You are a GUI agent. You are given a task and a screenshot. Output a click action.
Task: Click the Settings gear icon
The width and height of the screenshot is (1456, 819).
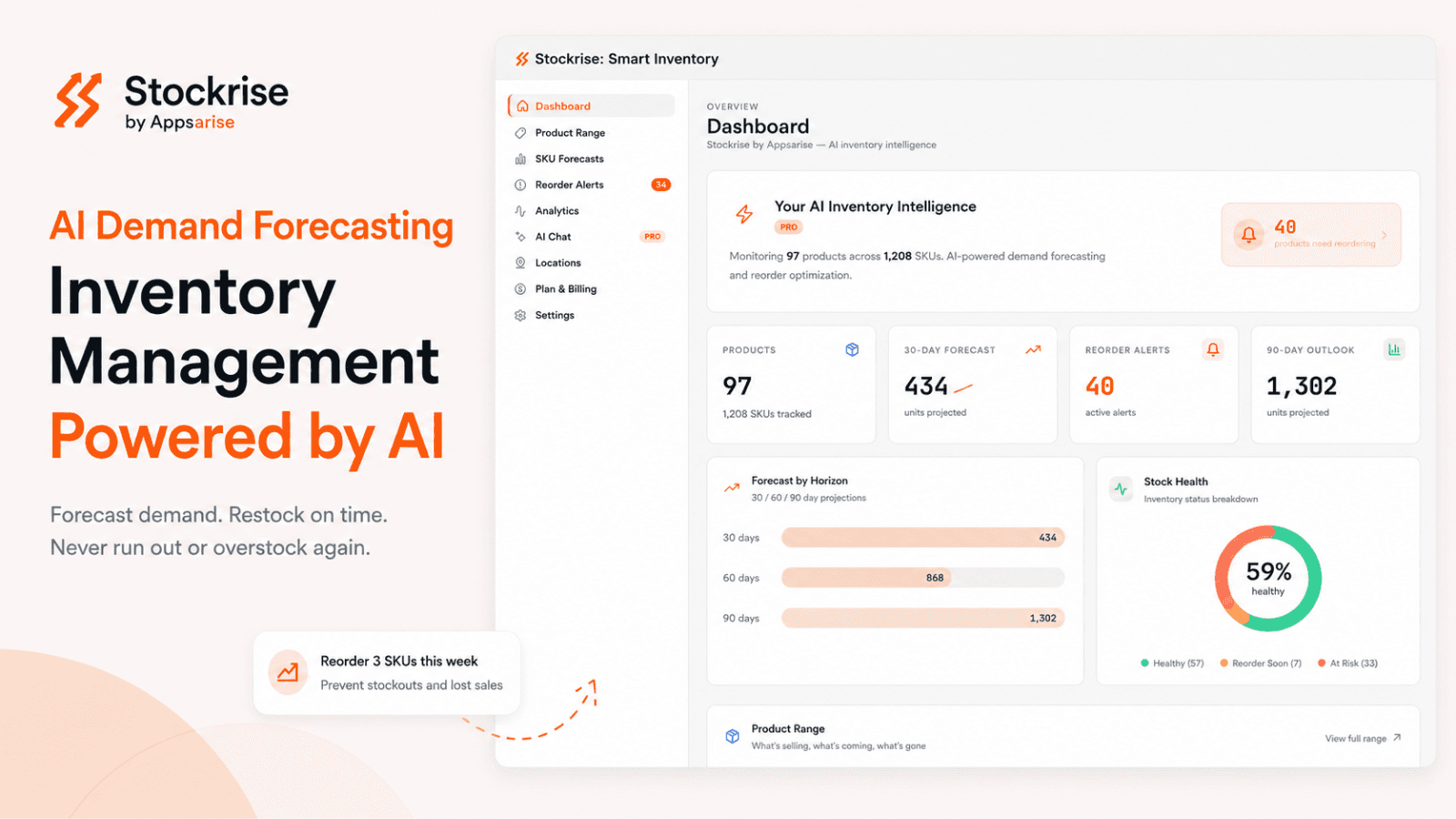tap(521, 316)
